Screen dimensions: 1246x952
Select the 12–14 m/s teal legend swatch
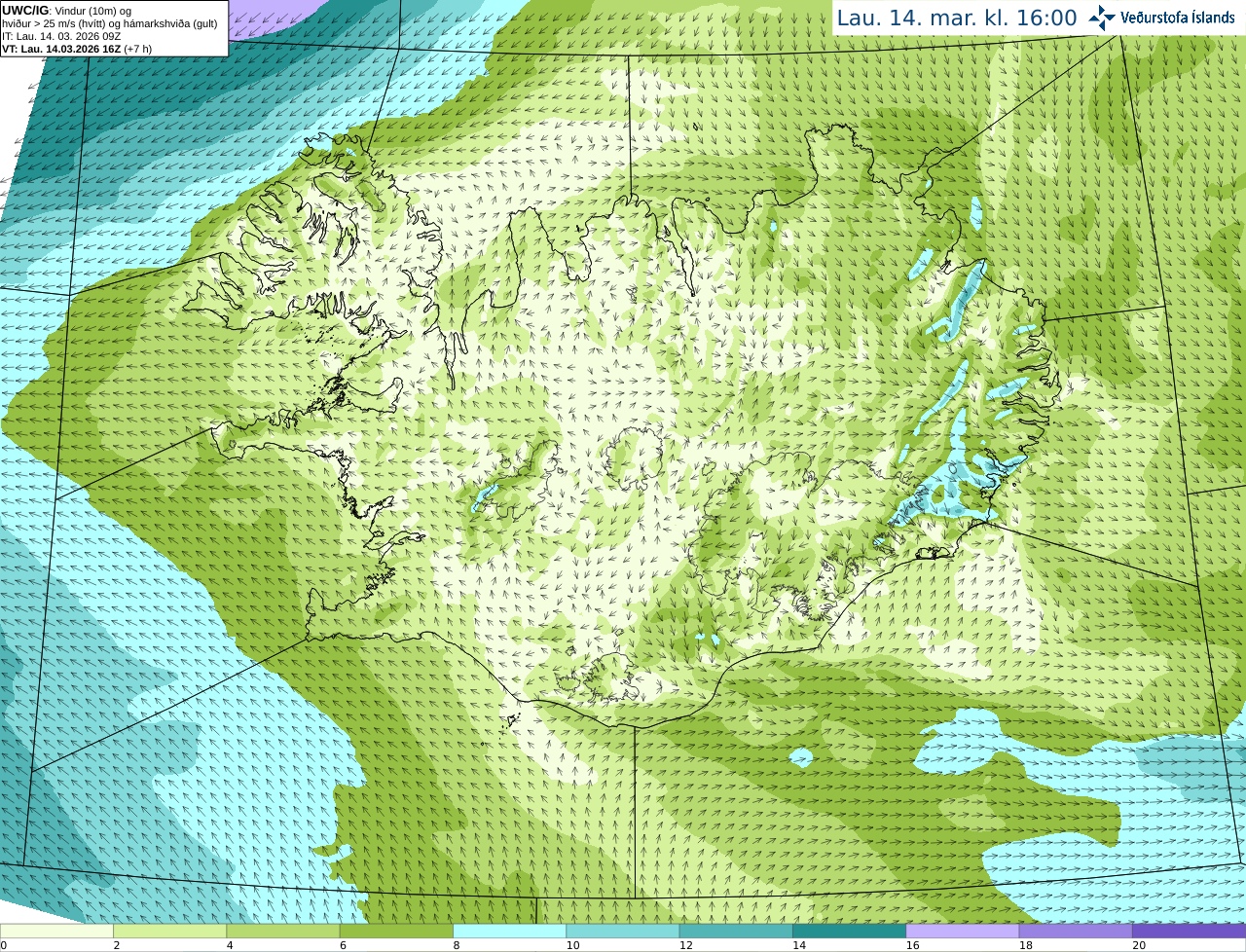point(736,932)
